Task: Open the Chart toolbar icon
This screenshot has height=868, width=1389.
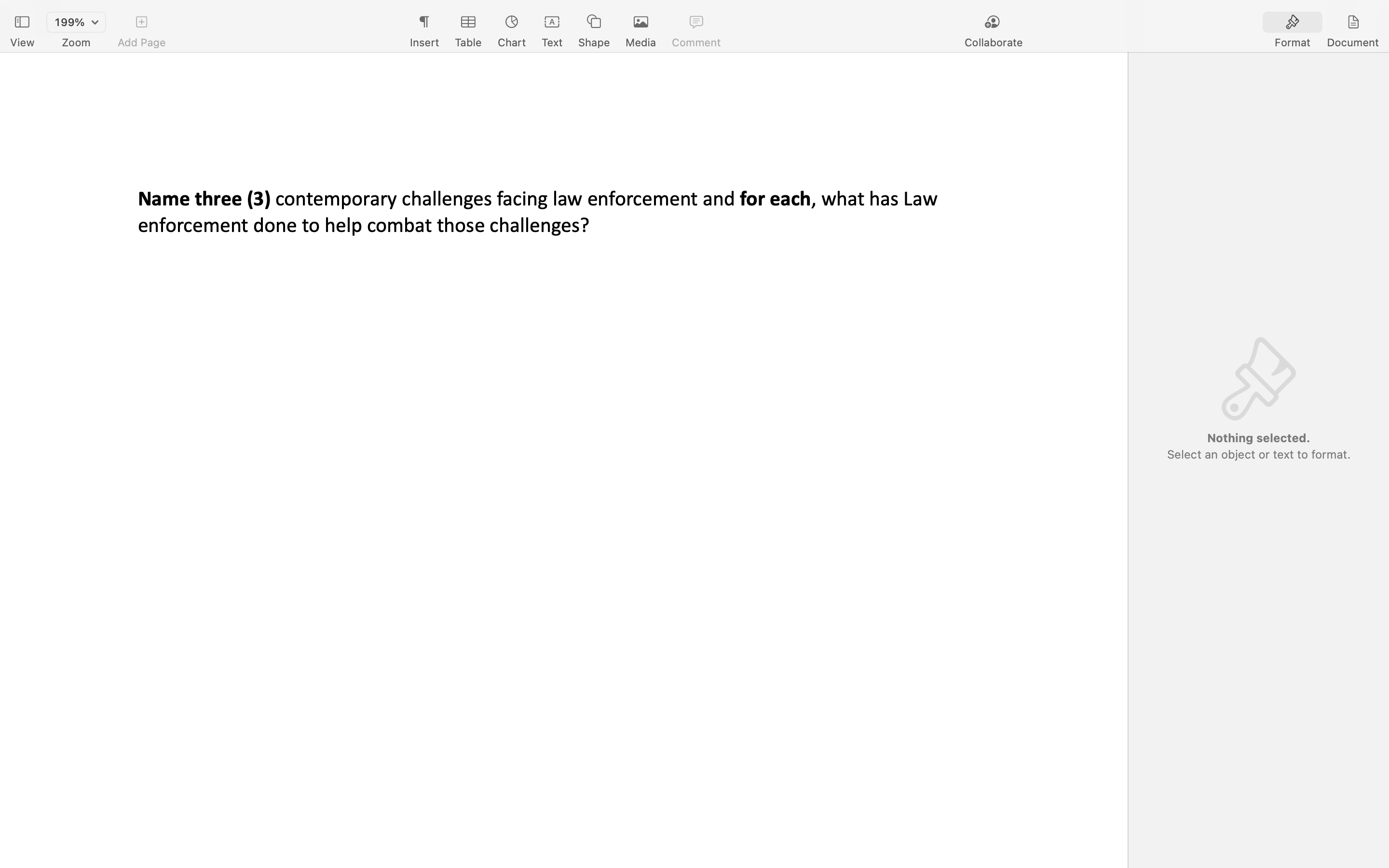Action: tap(511, 22)
